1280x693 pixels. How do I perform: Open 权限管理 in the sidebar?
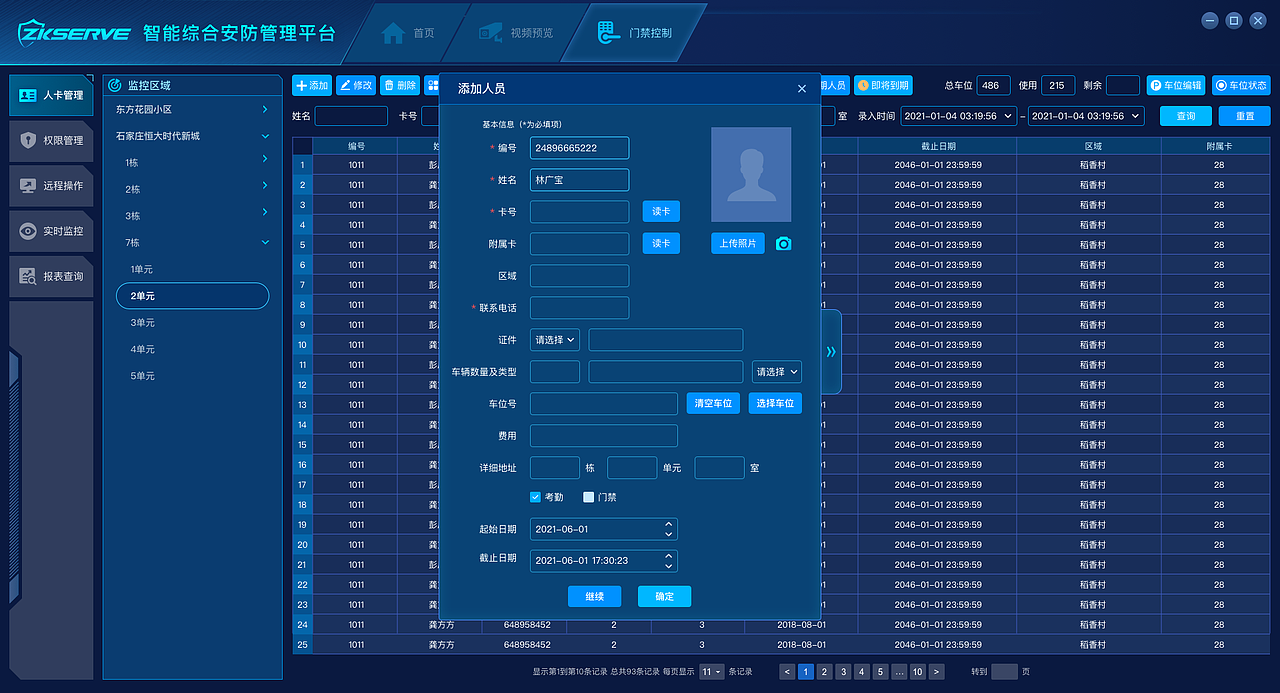(x=52, y=141)
